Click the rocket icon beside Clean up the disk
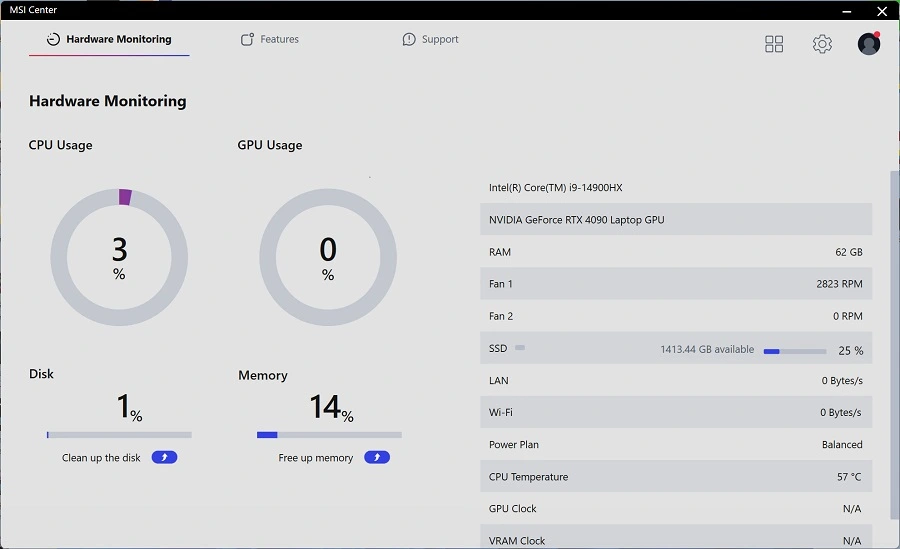 click(x=164, y=457)
